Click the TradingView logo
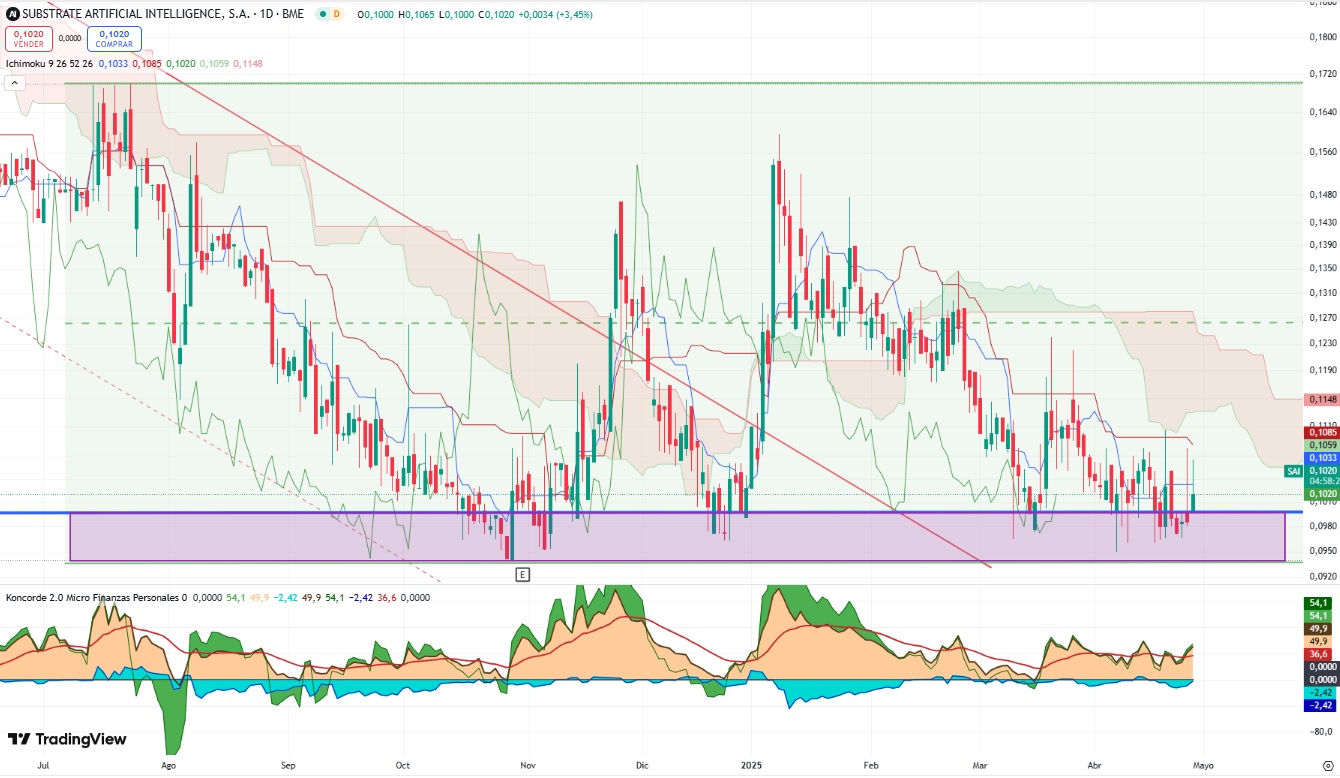Viewport: 1340px width, 778px height. coord(67,739)
